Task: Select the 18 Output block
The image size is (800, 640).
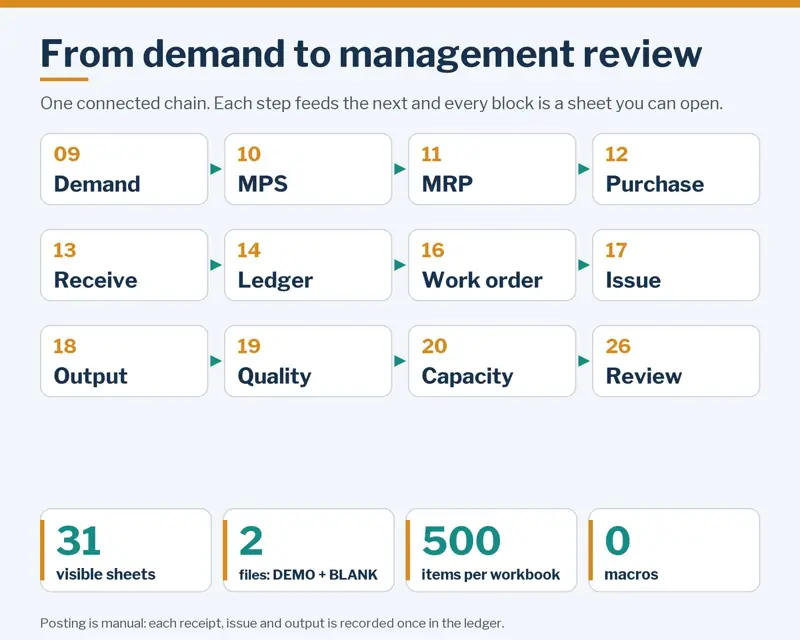Action: coord(124,361)
